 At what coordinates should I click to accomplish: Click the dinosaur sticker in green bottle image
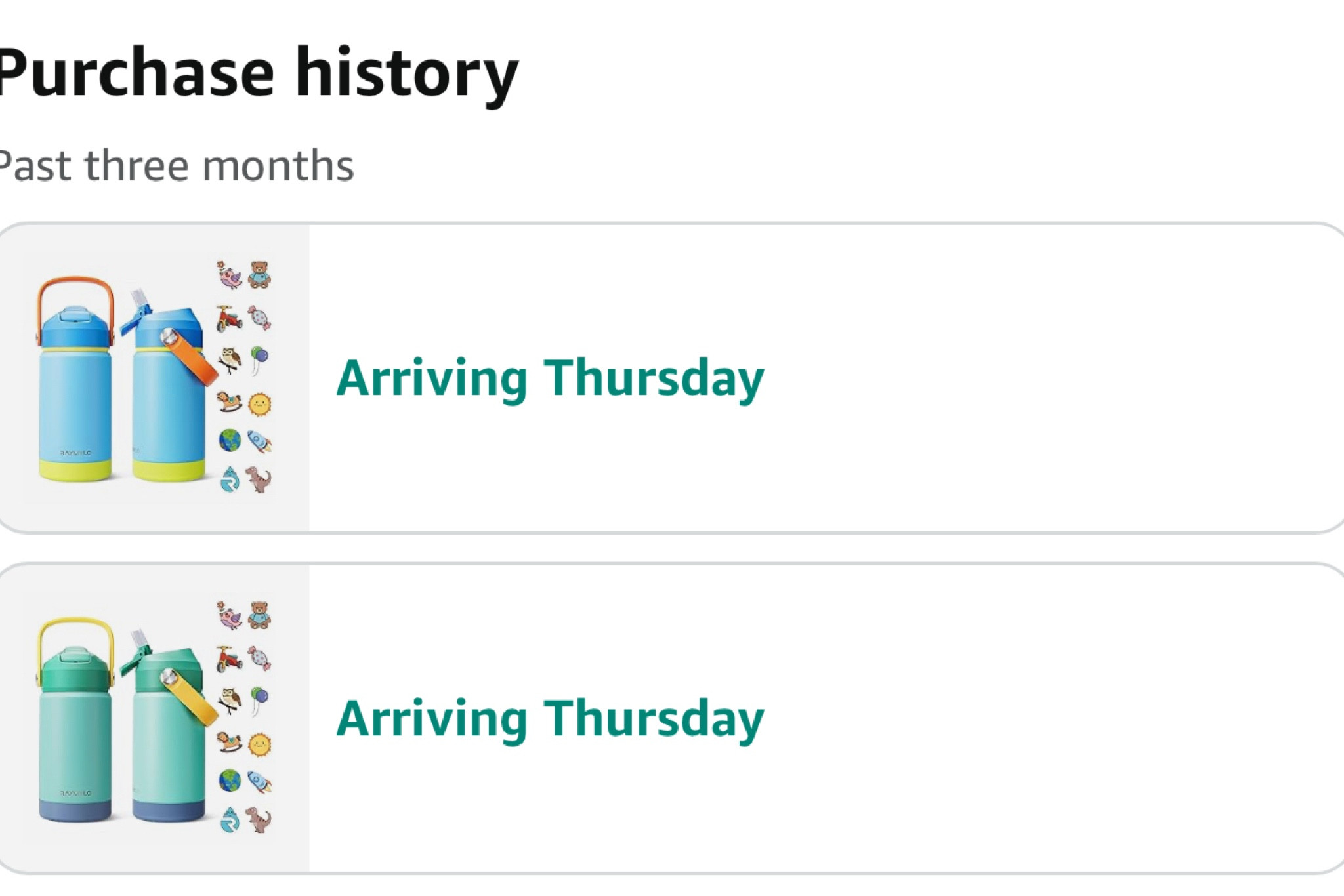(259, 820)
